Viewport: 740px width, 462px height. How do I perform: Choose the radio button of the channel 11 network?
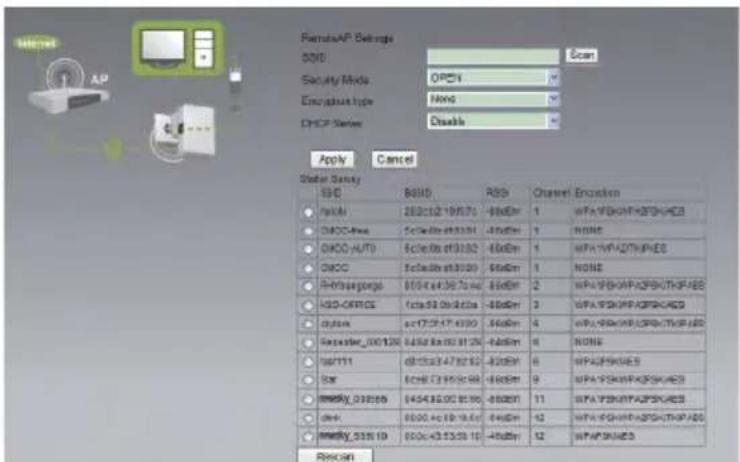pos(308,399)
